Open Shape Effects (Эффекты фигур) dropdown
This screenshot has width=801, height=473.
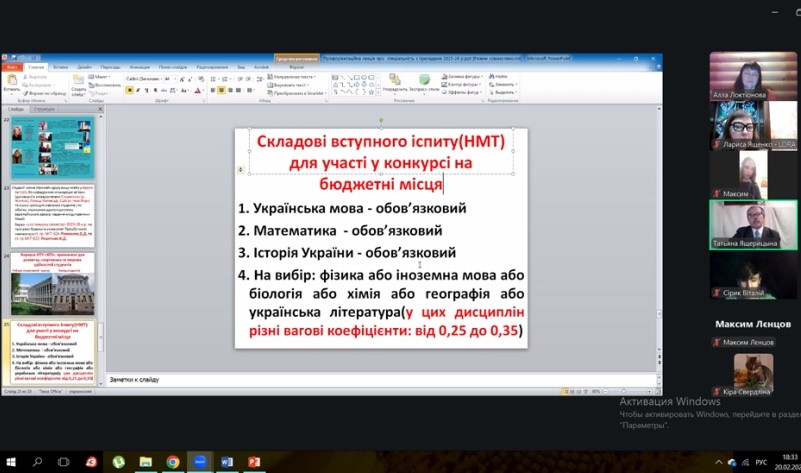click(x=462, y=92)
